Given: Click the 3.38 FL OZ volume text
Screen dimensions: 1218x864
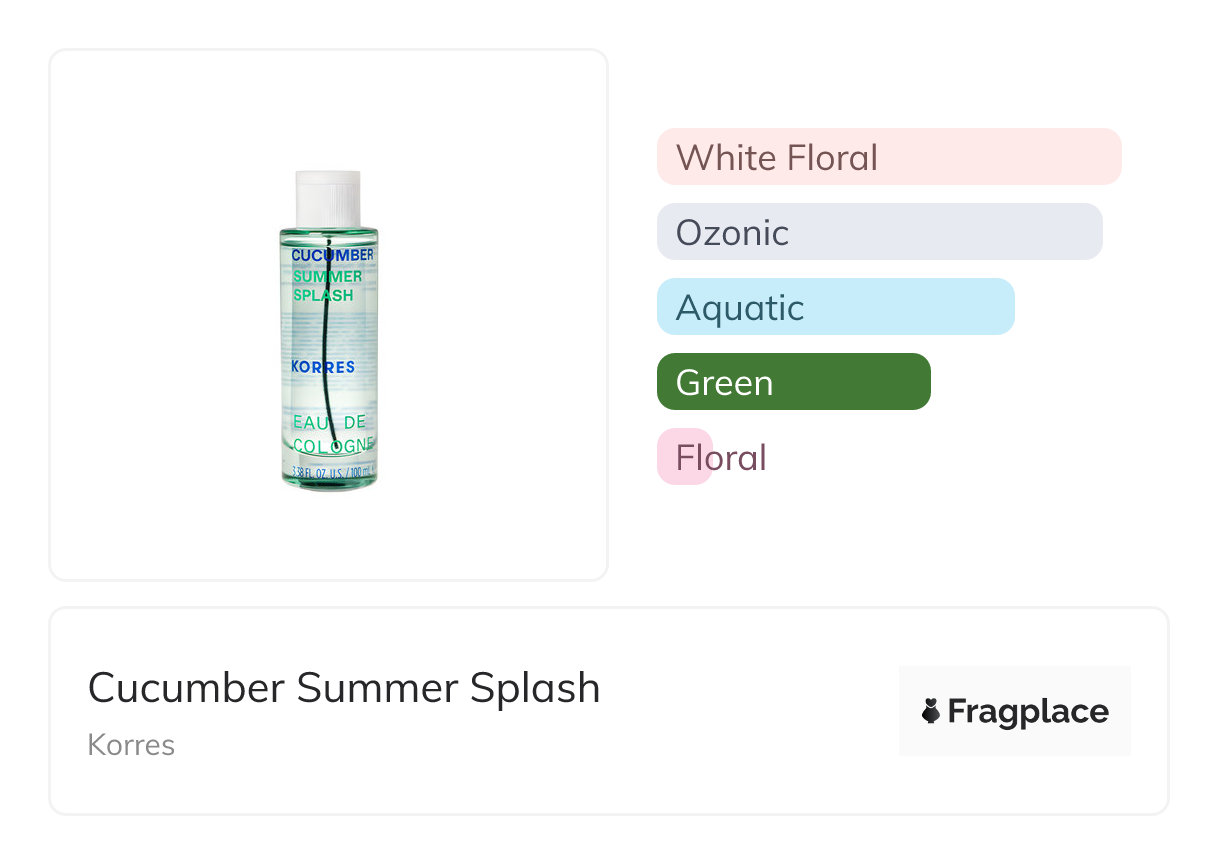Looking at the screenshot, I should point(331,471).
